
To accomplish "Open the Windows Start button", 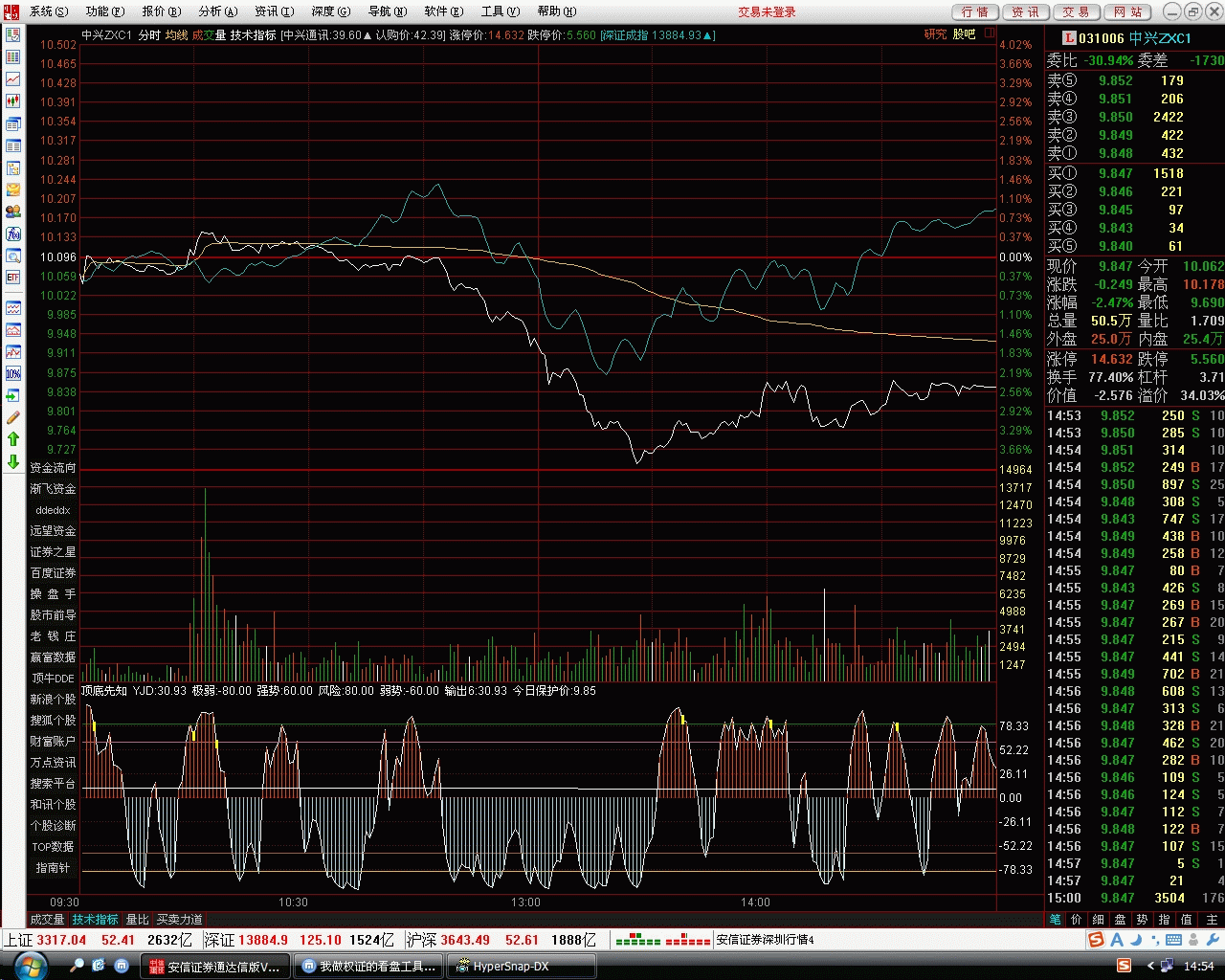I will 30,965.
